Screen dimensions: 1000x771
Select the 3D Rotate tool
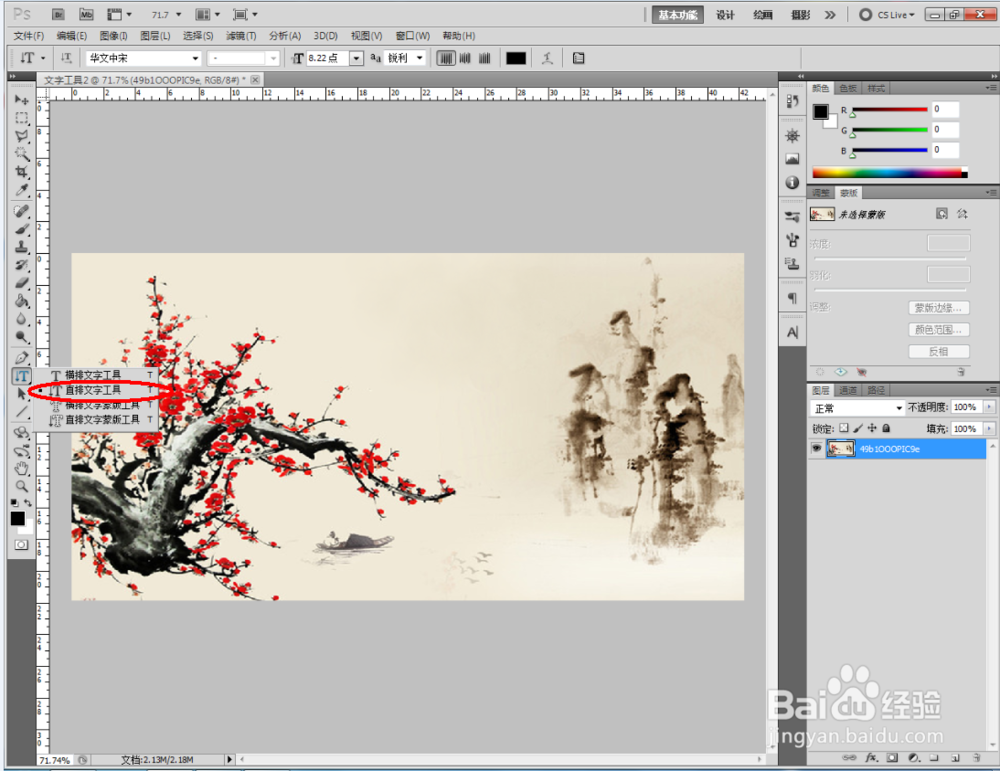point(22,433)
